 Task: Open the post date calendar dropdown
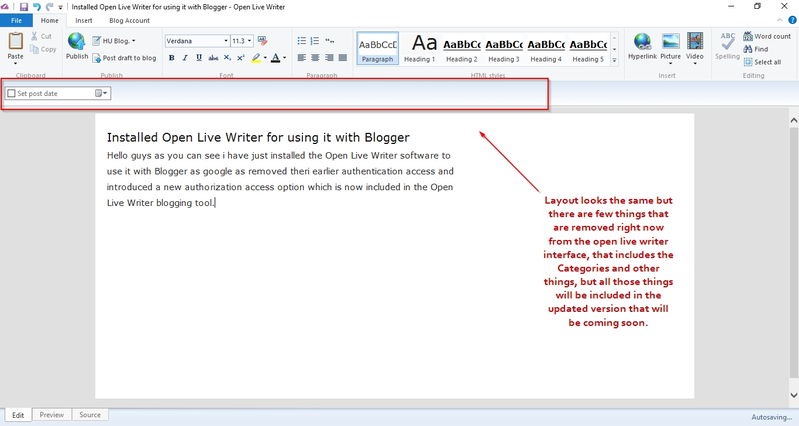[101, 93]
